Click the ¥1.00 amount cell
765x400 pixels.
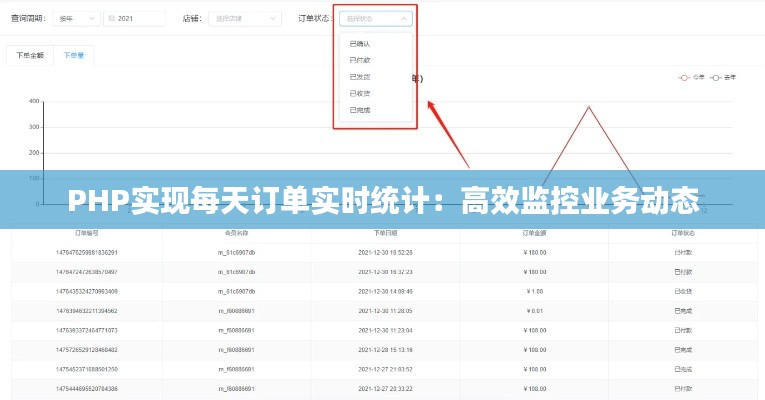(x=535, y=292)
